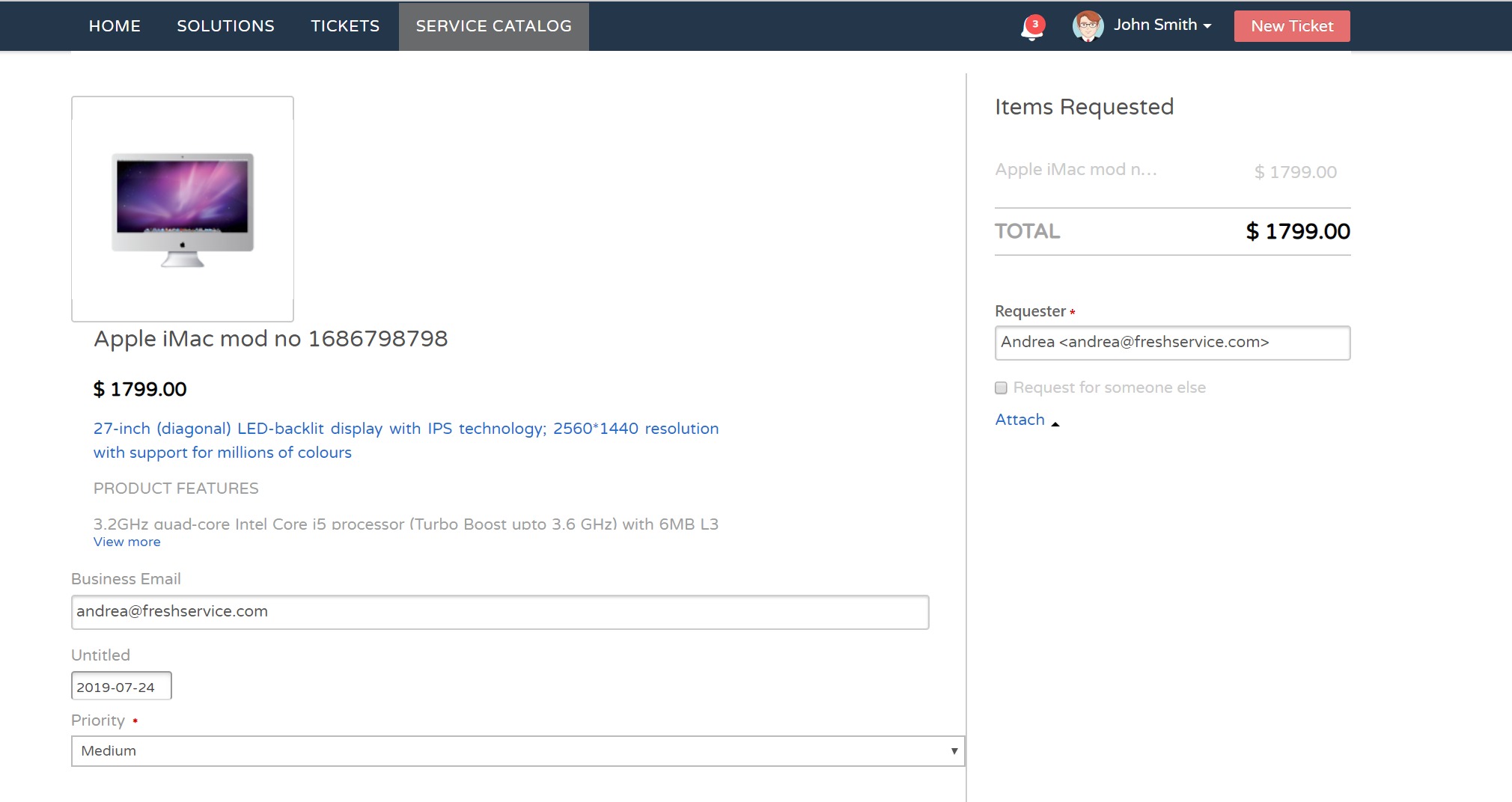
Task: Click the Business Email input field
Action: point(500,612)
